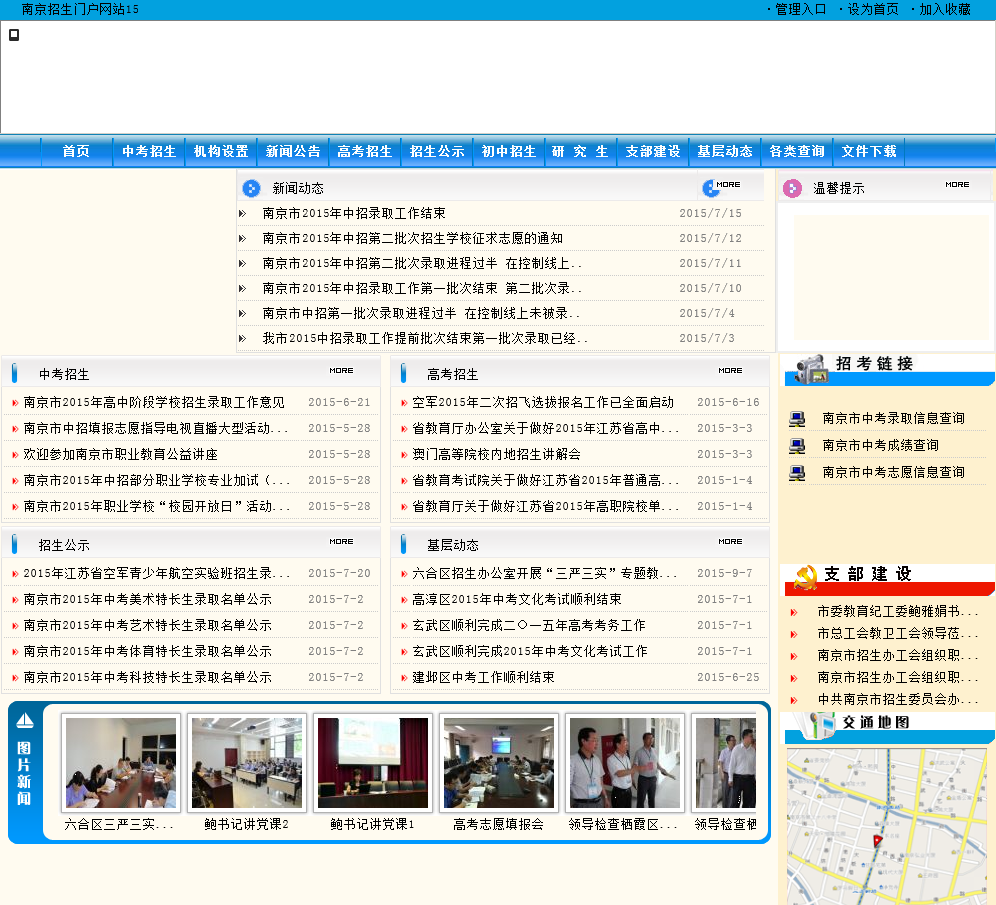Open news 南京市2015年中招录取工作结束
Screen dimensions: 996x905
[354, 213]
